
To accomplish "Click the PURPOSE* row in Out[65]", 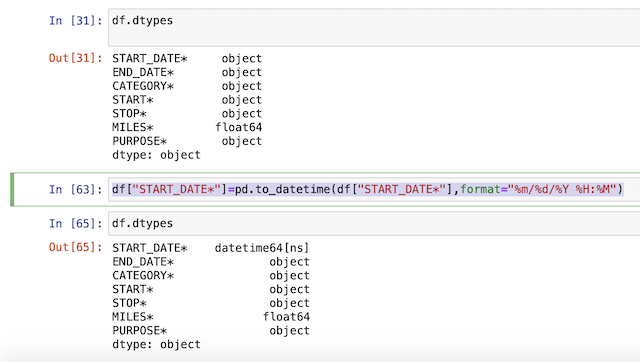I will coord(211,331).
